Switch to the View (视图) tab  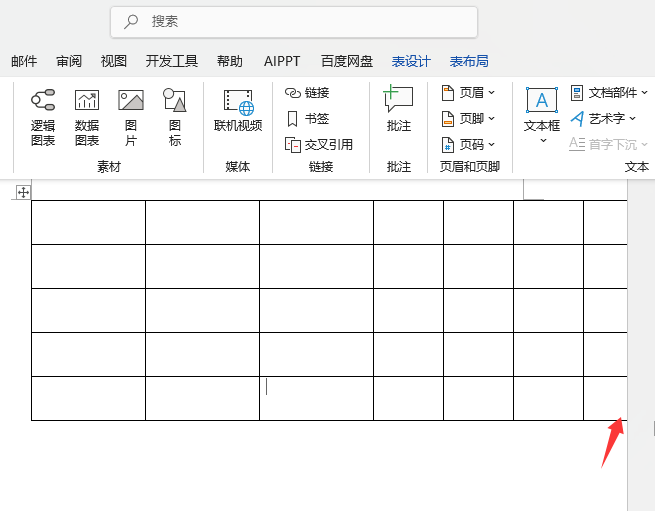[x=114, y=61]
